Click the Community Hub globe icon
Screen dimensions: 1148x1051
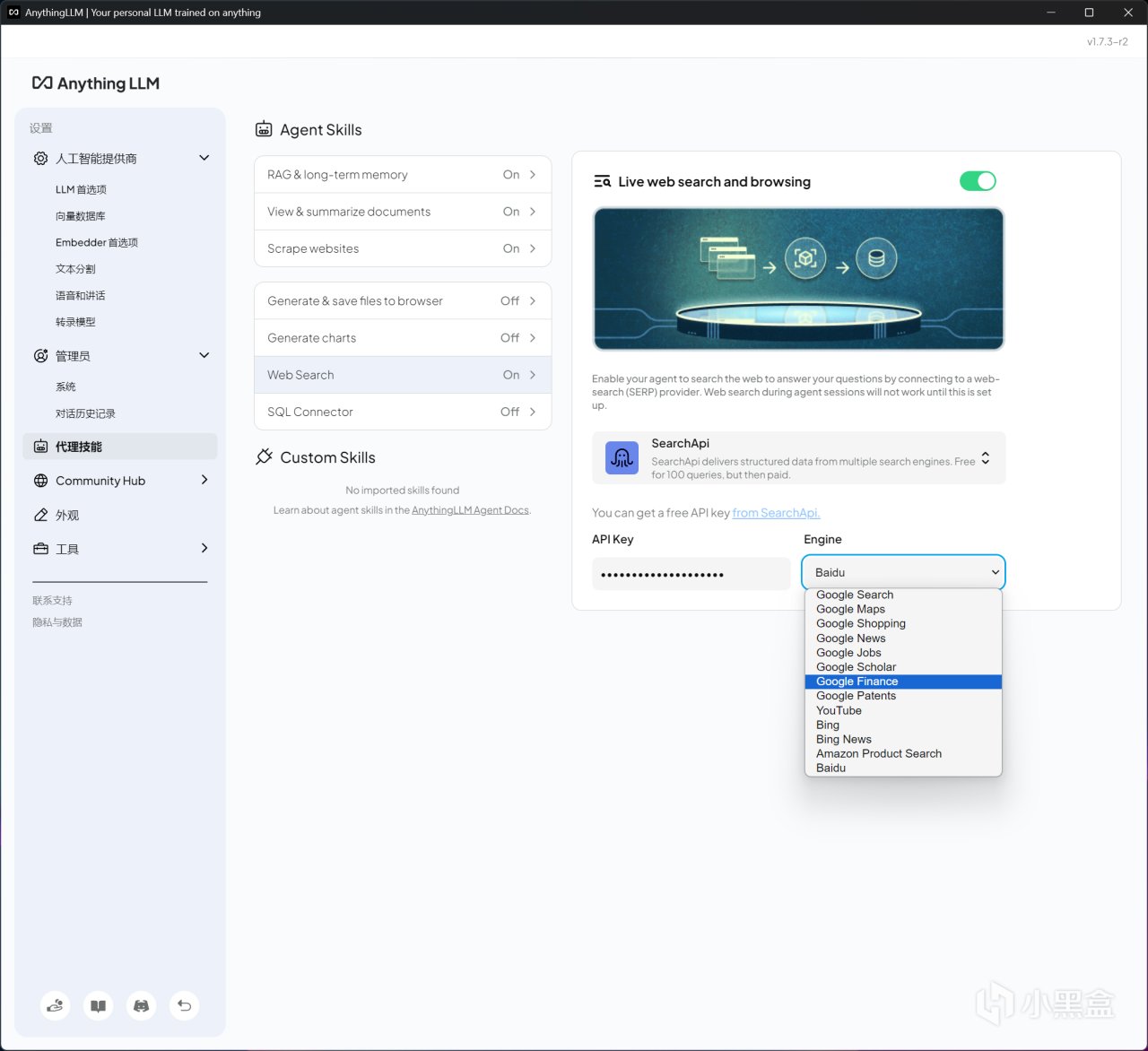coord(40,481)
